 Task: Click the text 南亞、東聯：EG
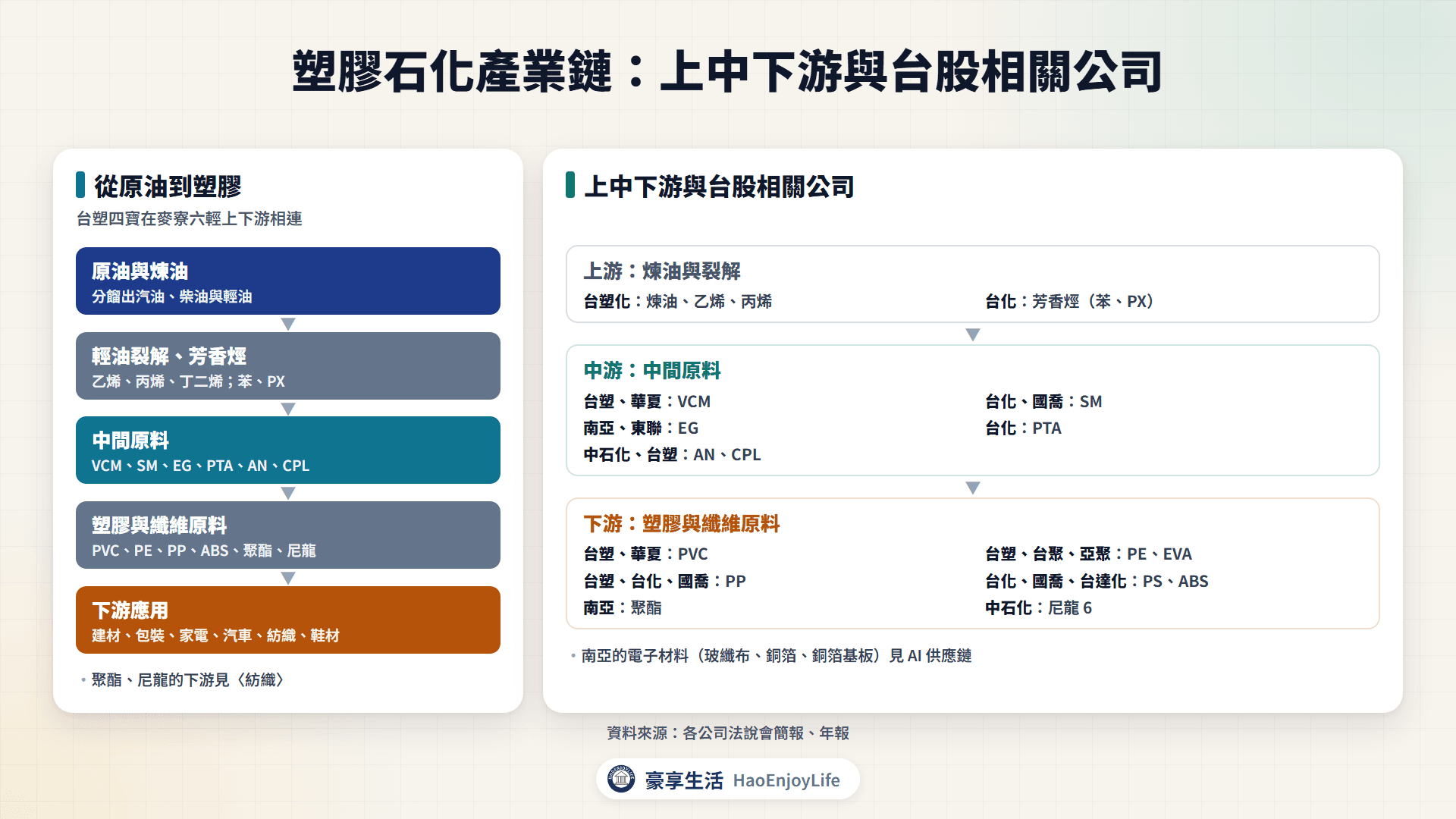641,428
